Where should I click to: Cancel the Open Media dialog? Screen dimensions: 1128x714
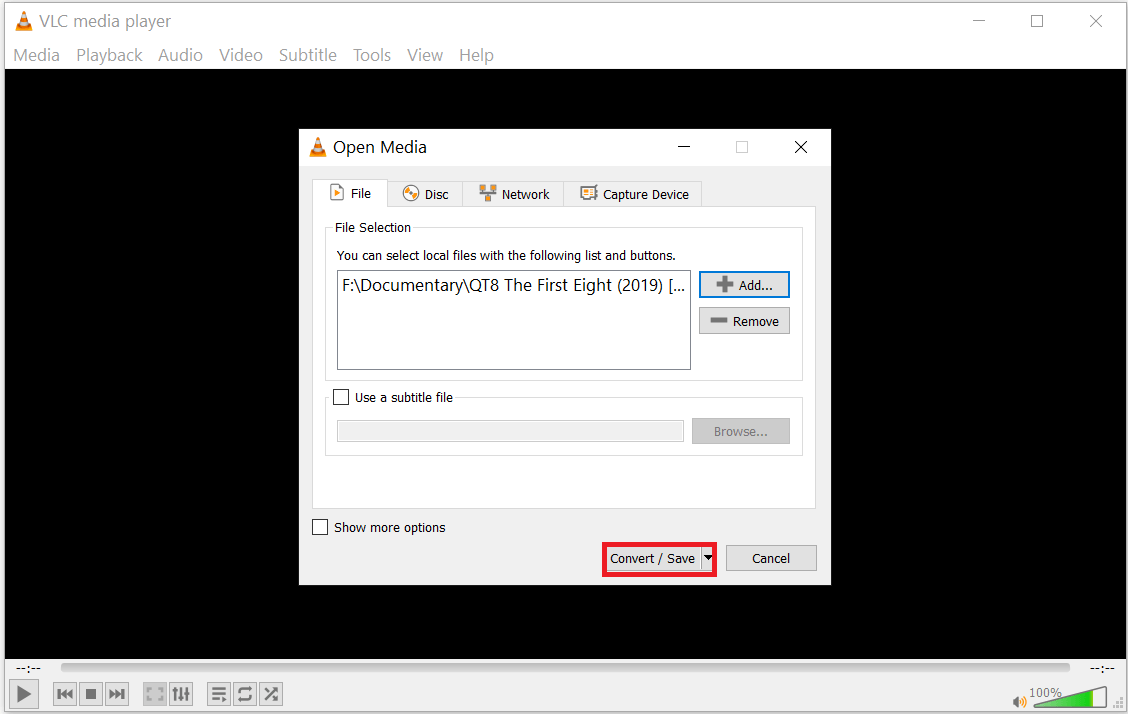coord(770,558)
